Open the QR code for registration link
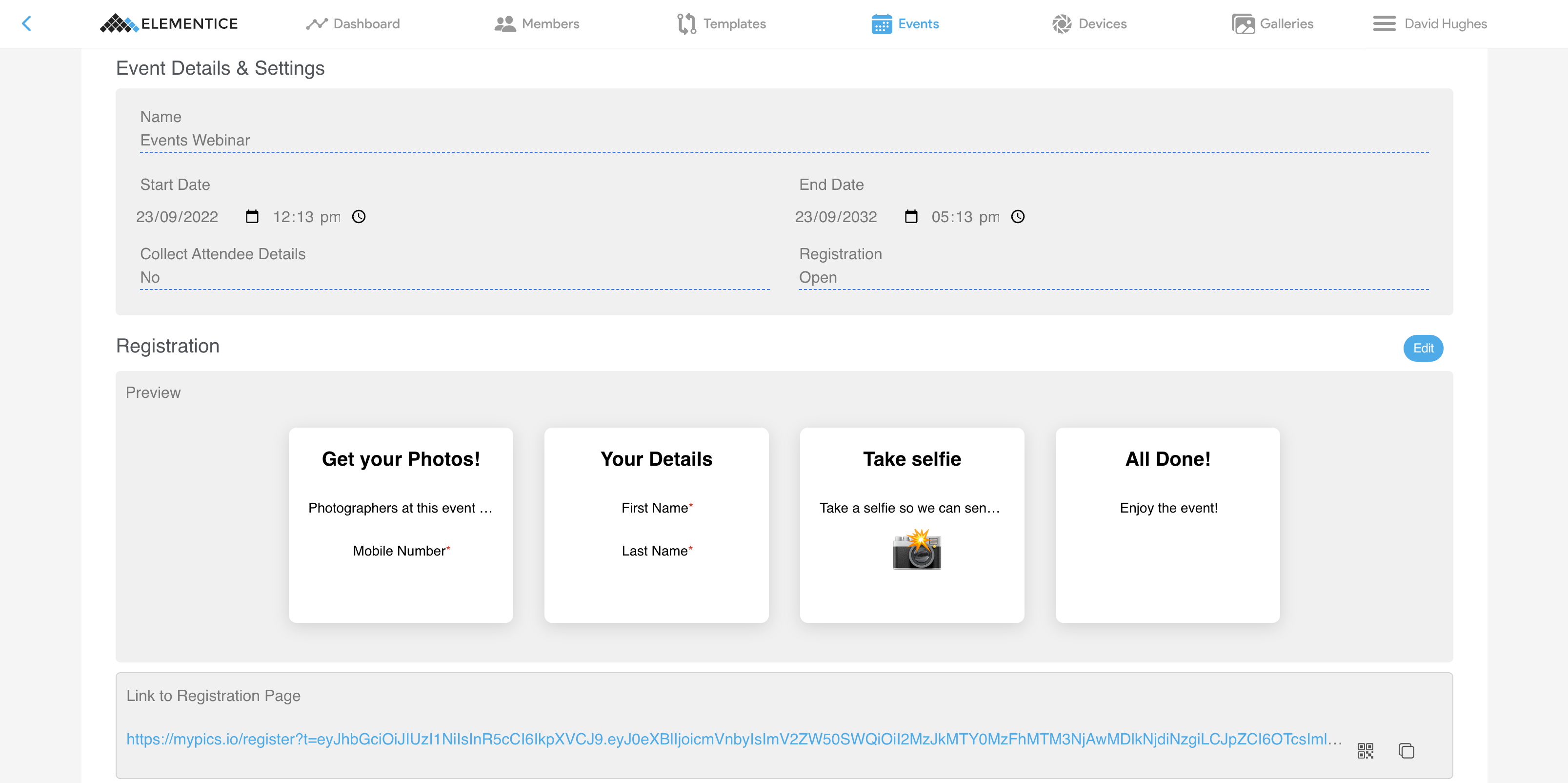This screenshot has height=783, width=1568. coord(1366,750)
